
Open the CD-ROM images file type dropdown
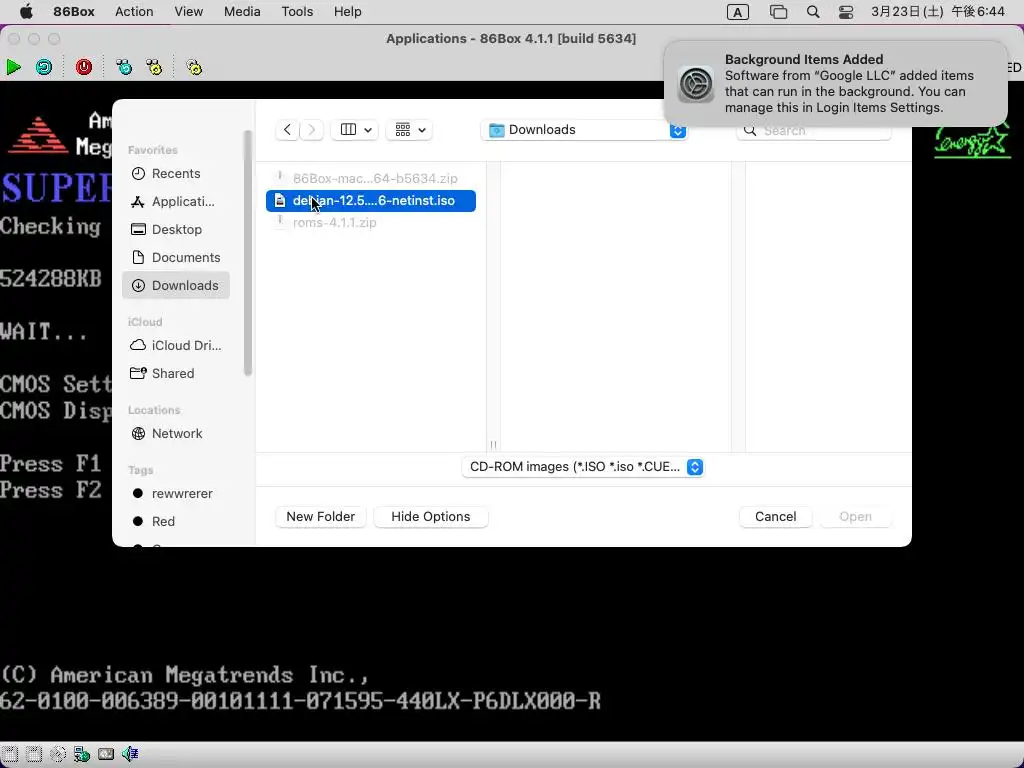[x=583, y=467]
